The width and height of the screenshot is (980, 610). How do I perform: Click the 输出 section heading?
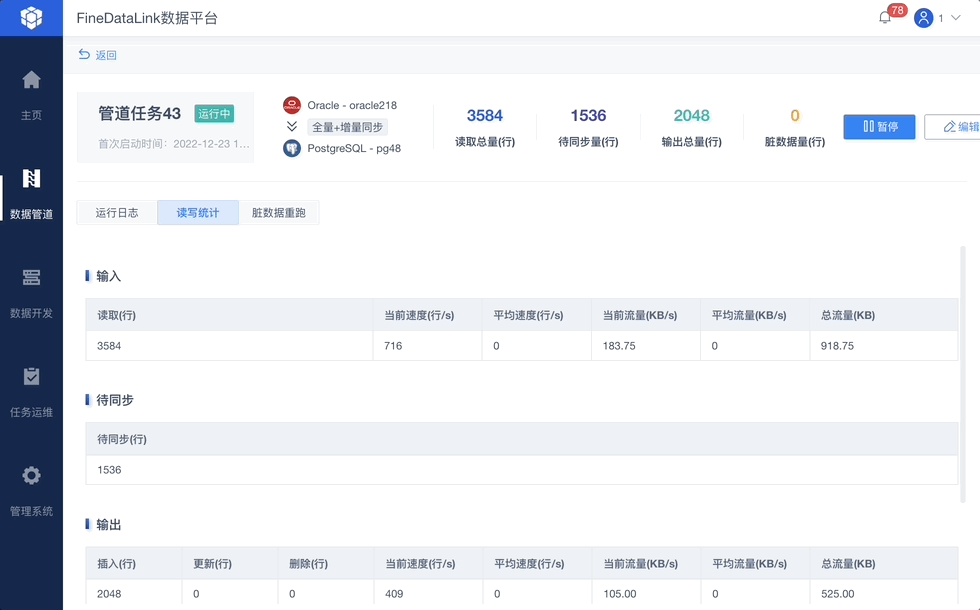108,524
